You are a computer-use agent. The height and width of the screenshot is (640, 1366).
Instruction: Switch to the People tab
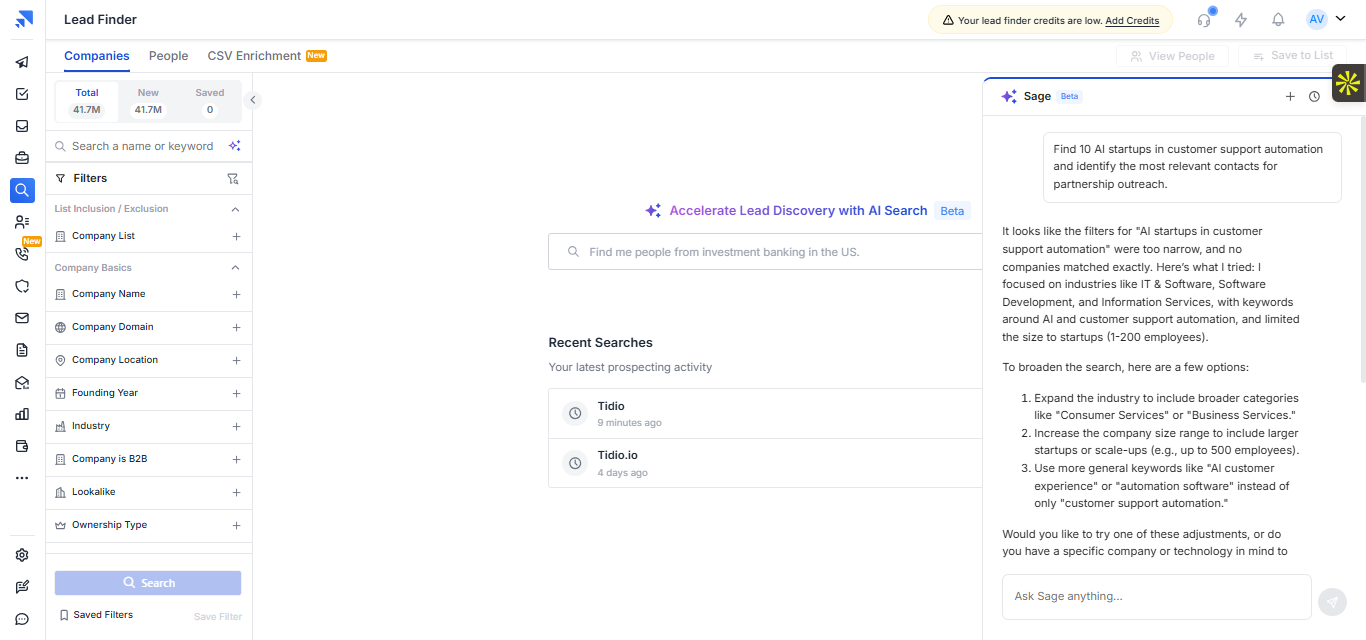click(x=169, y=56)
